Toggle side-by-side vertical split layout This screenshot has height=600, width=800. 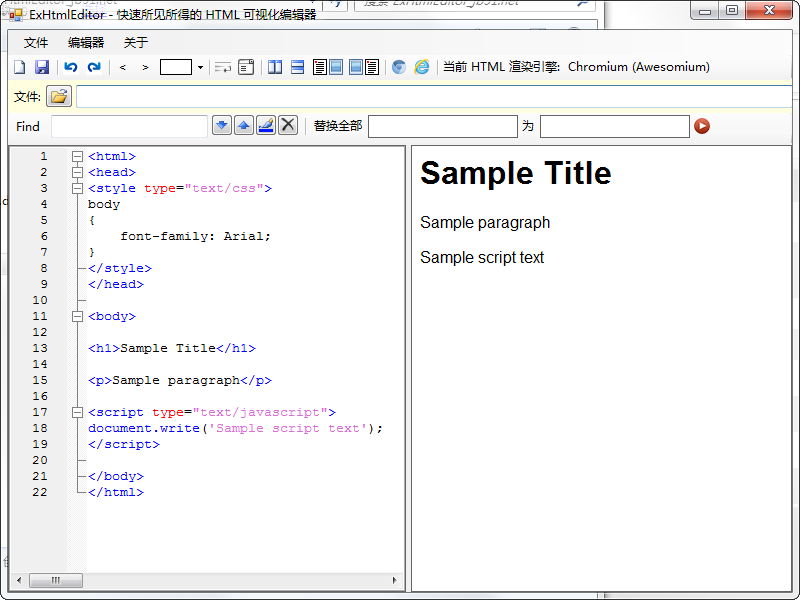click(x=275, y=67)
